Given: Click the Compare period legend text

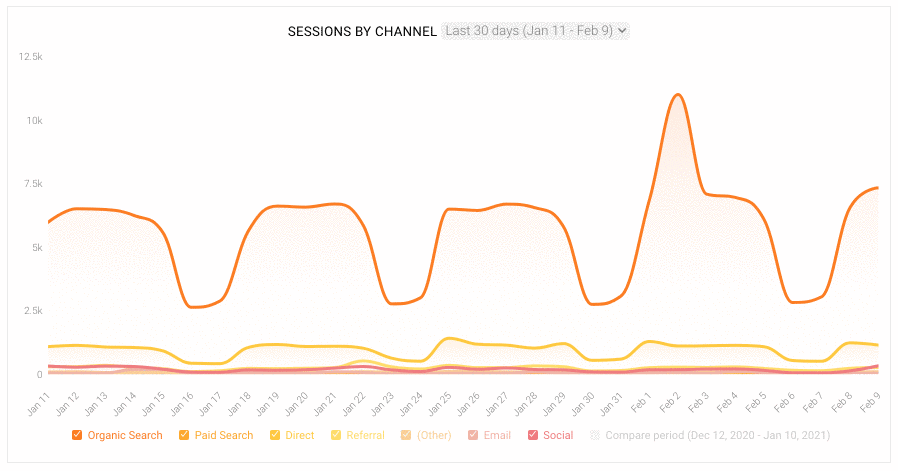Looking at the screenshot, I should pos(718,435).
